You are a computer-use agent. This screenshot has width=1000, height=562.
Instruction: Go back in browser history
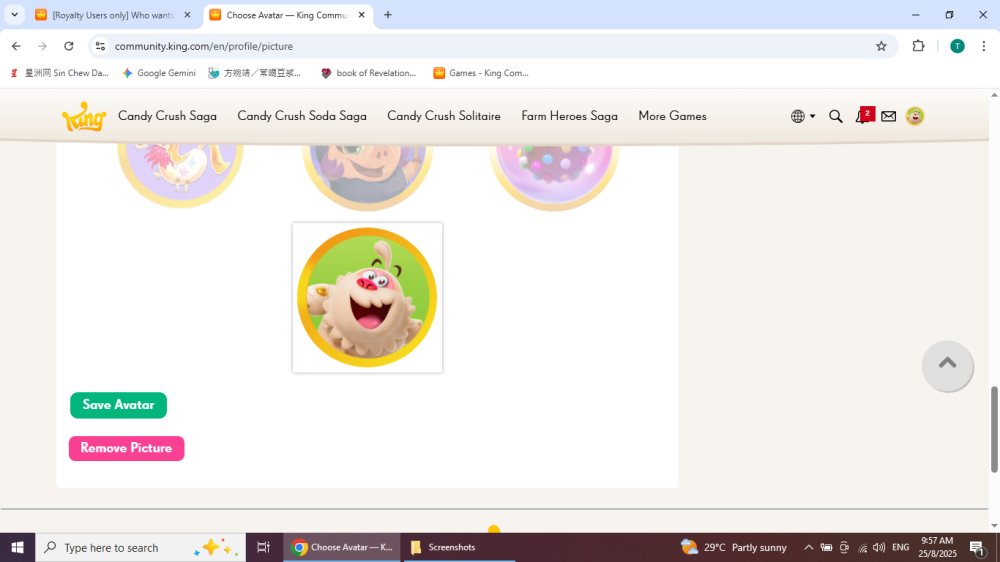[16, 46]
